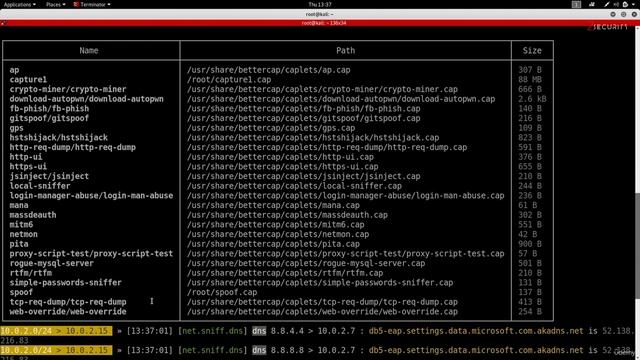Click the terminal vertical scrollbar thumb

(x=637, y=245)
